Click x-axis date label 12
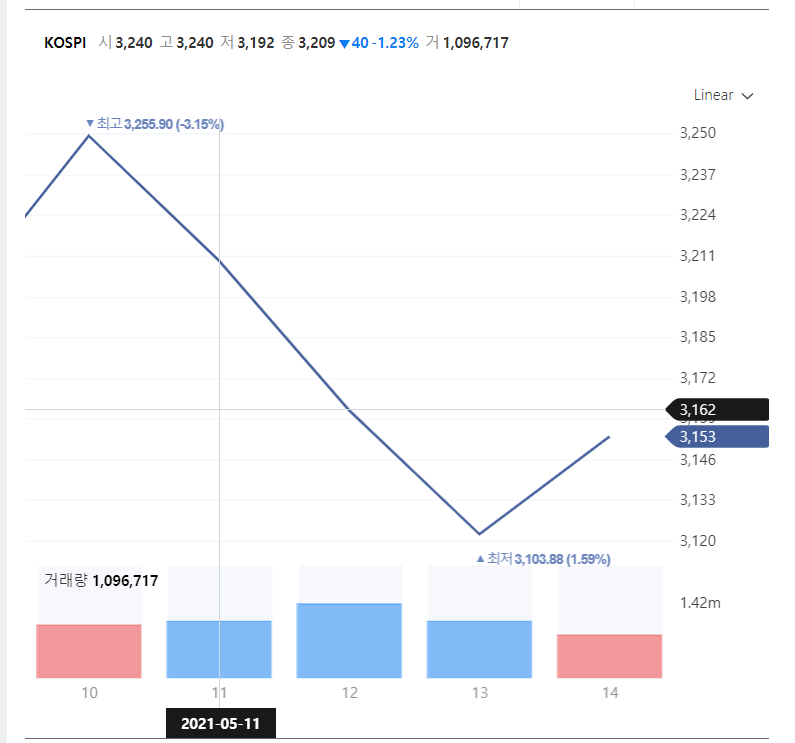The height and width of the screenshot is (743, 795). point(349,693)
